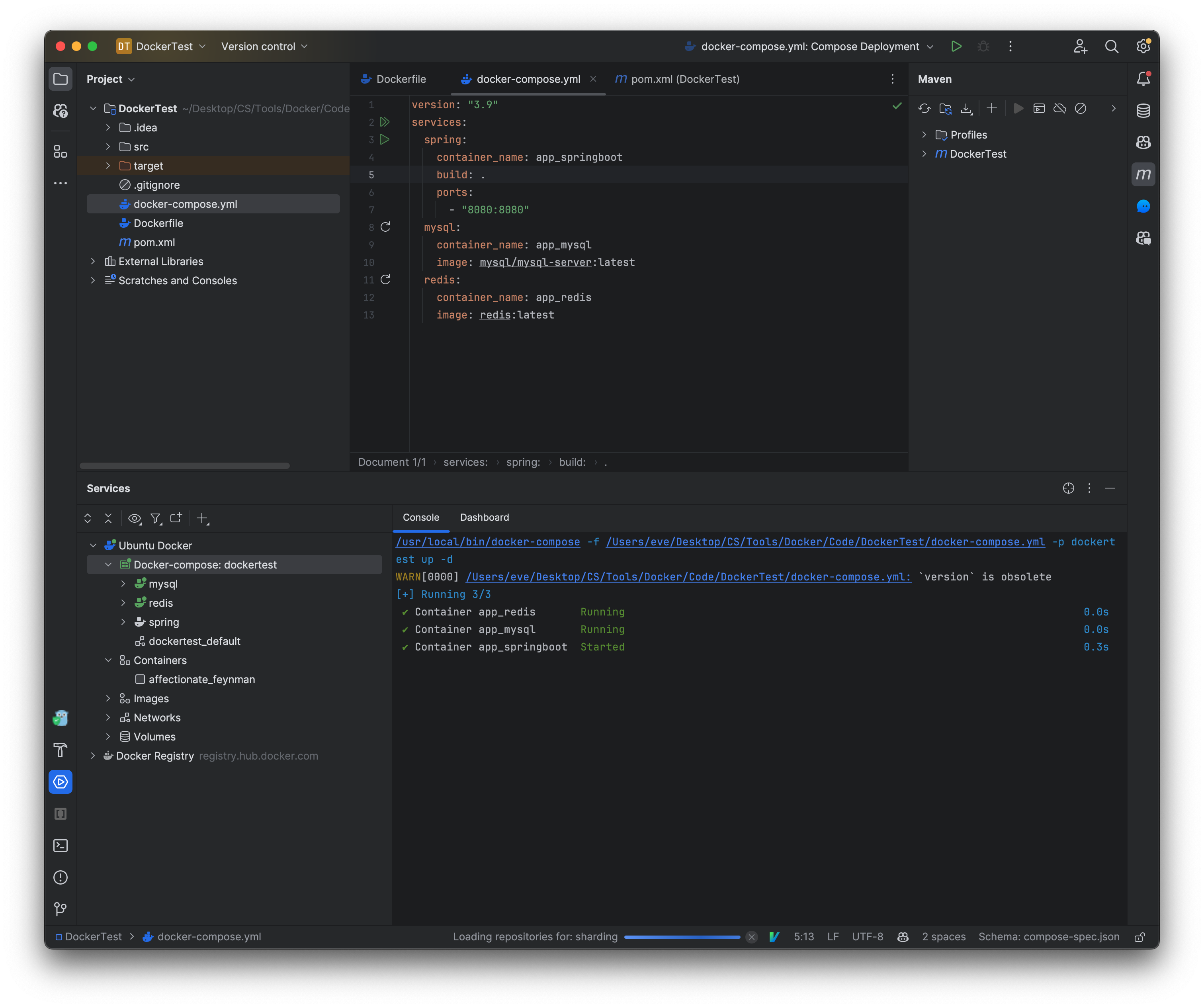Open Code With Me add-user icon
1204x1008 pixels.
(1080, 47)
